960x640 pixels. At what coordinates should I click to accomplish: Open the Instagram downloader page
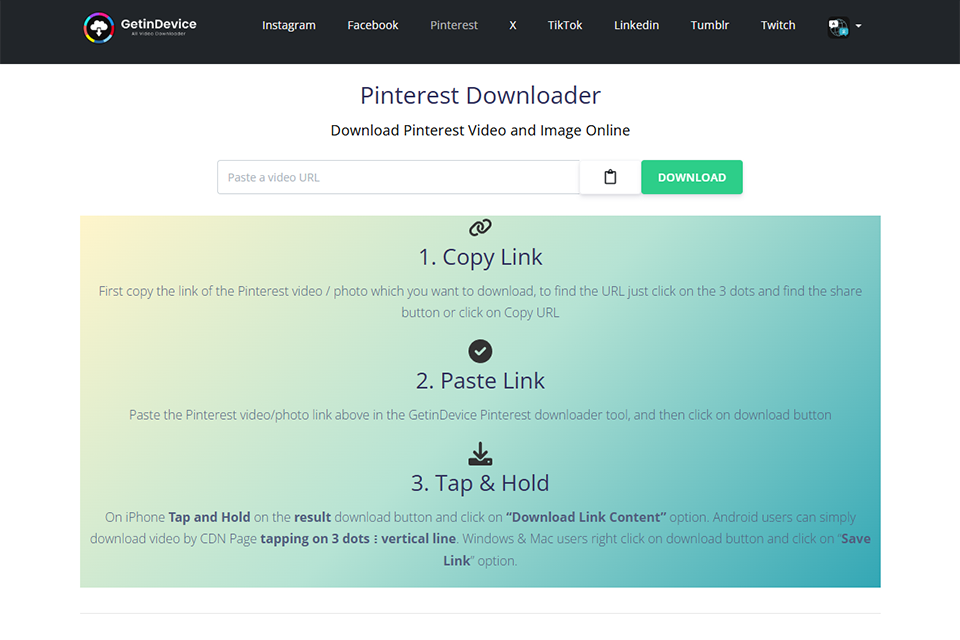tap(288, 25)
